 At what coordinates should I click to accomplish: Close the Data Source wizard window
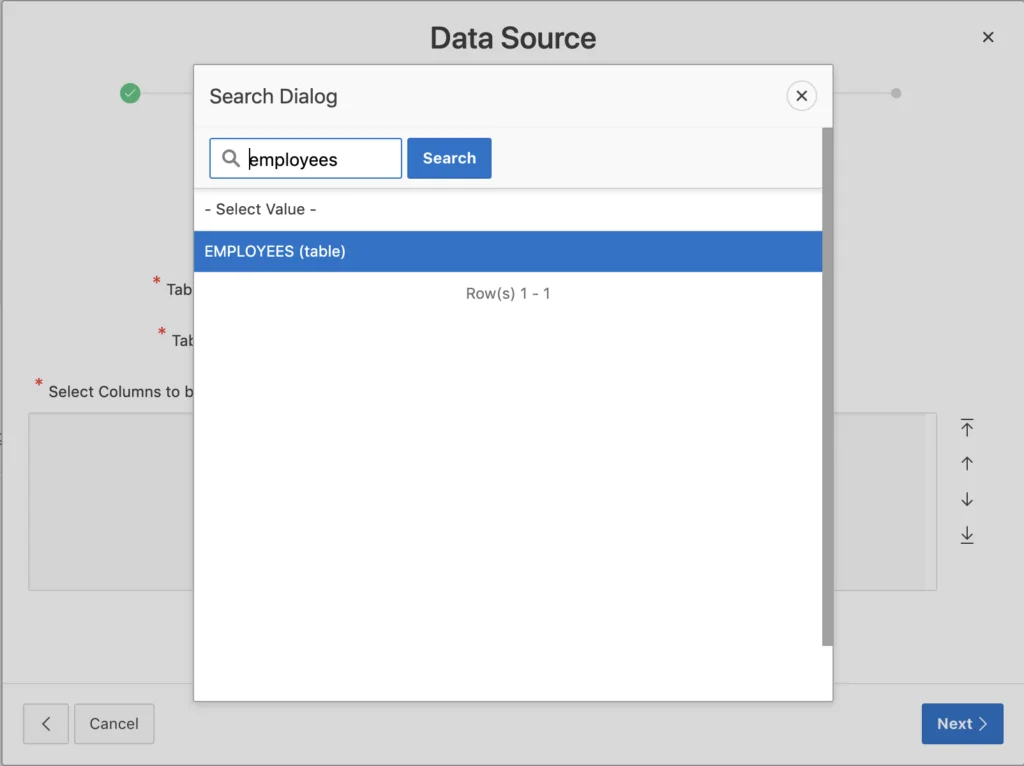click(x=988, y=37)
